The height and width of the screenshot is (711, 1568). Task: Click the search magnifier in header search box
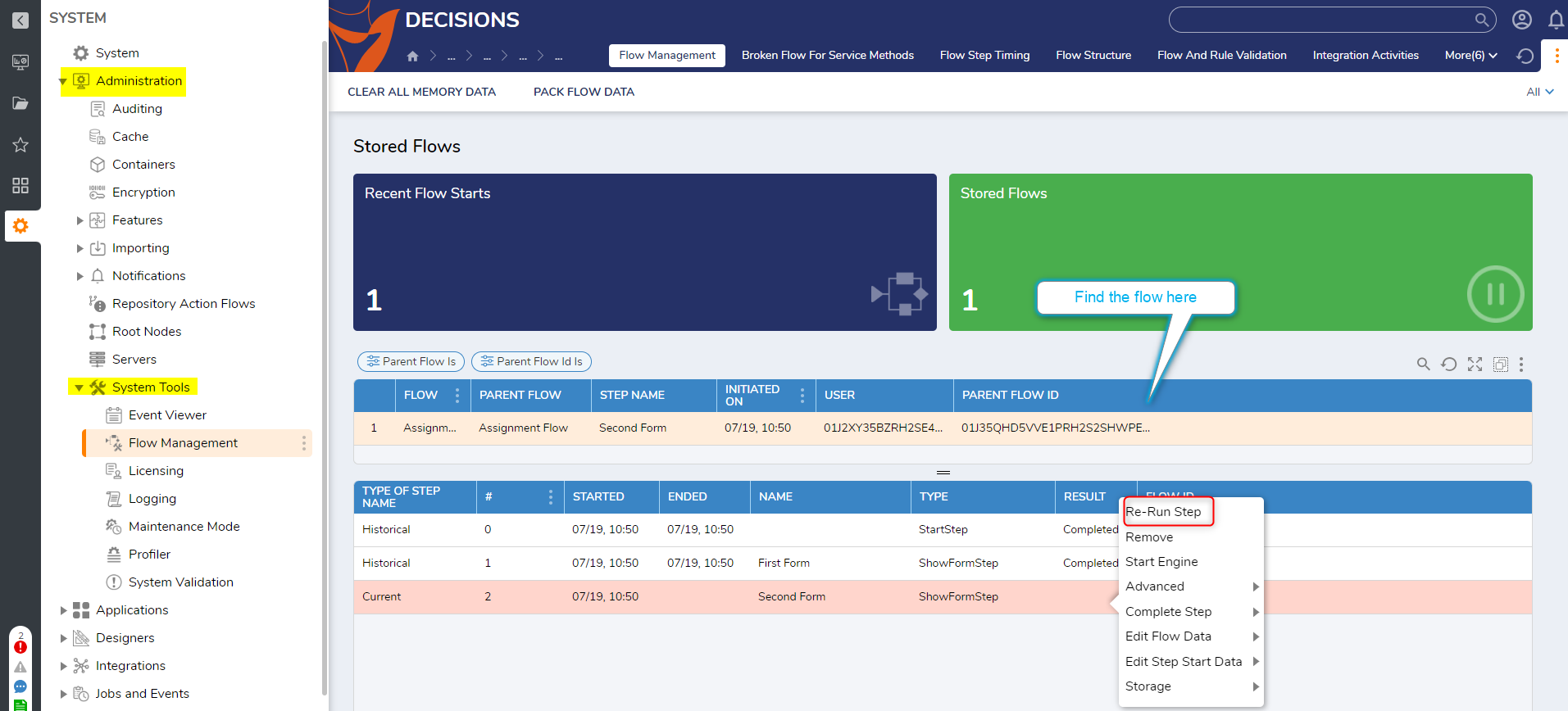[x=1482, y=20]
